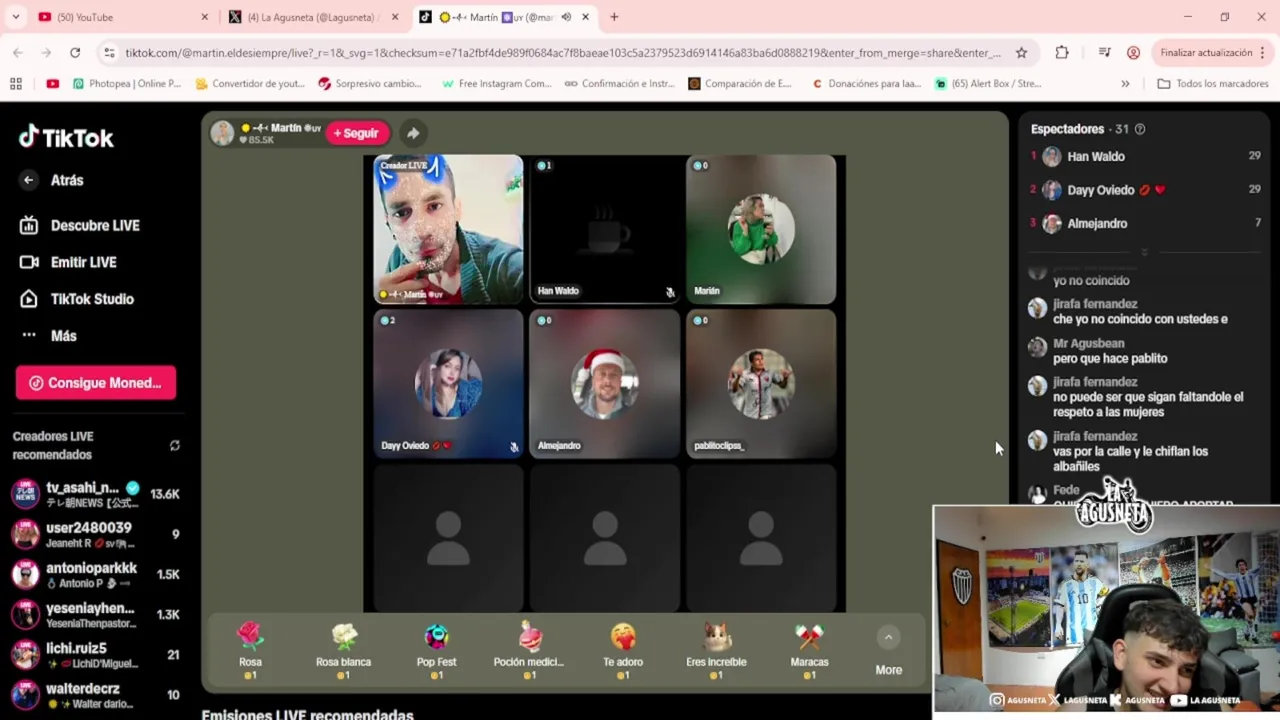Open Convertidor de yout... bookmark
Screen dimensions: 1280x720
tap(250, 84)
